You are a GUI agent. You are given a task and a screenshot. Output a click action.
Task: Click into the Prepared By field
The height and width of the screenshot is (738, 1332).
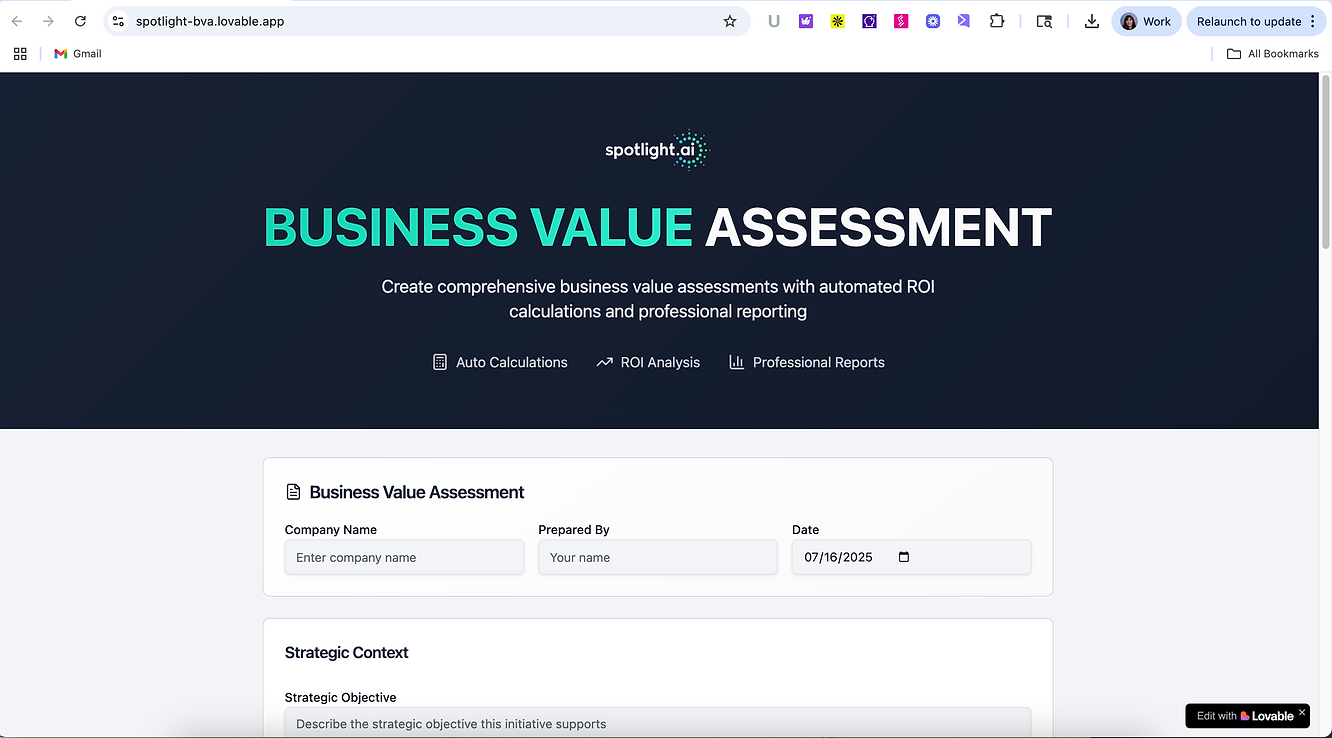click(657, 557)
